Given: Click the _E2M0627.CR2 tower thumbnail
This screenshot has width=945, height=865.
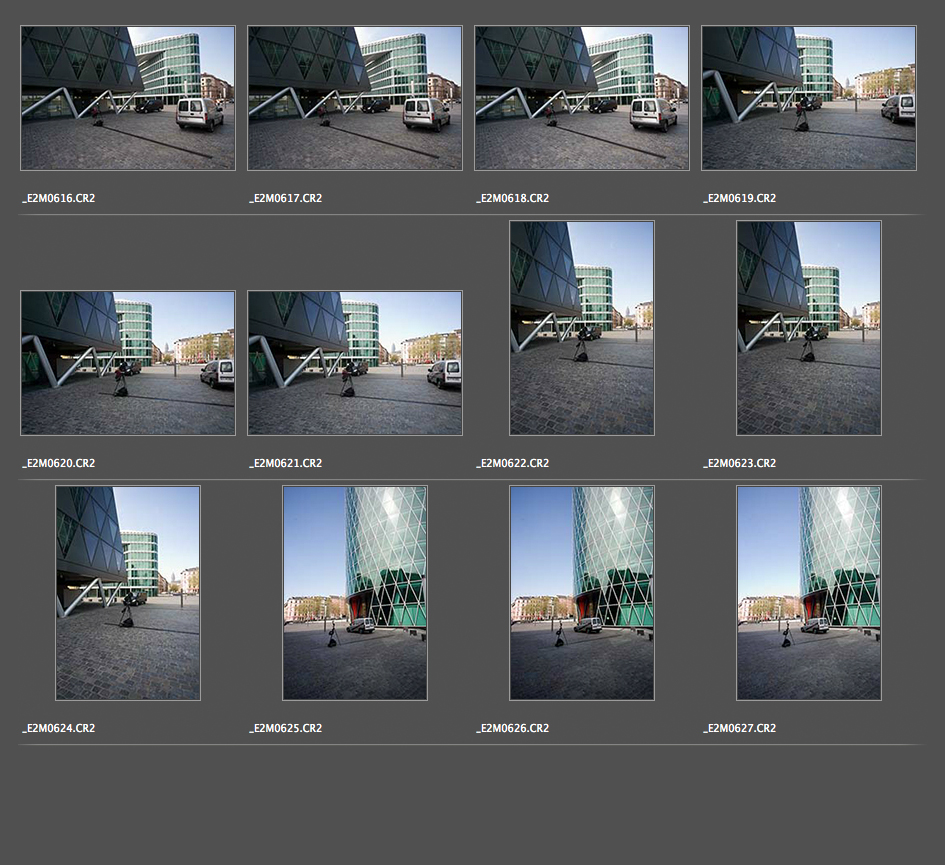Looking at the screenshot, I should (809, 593).
